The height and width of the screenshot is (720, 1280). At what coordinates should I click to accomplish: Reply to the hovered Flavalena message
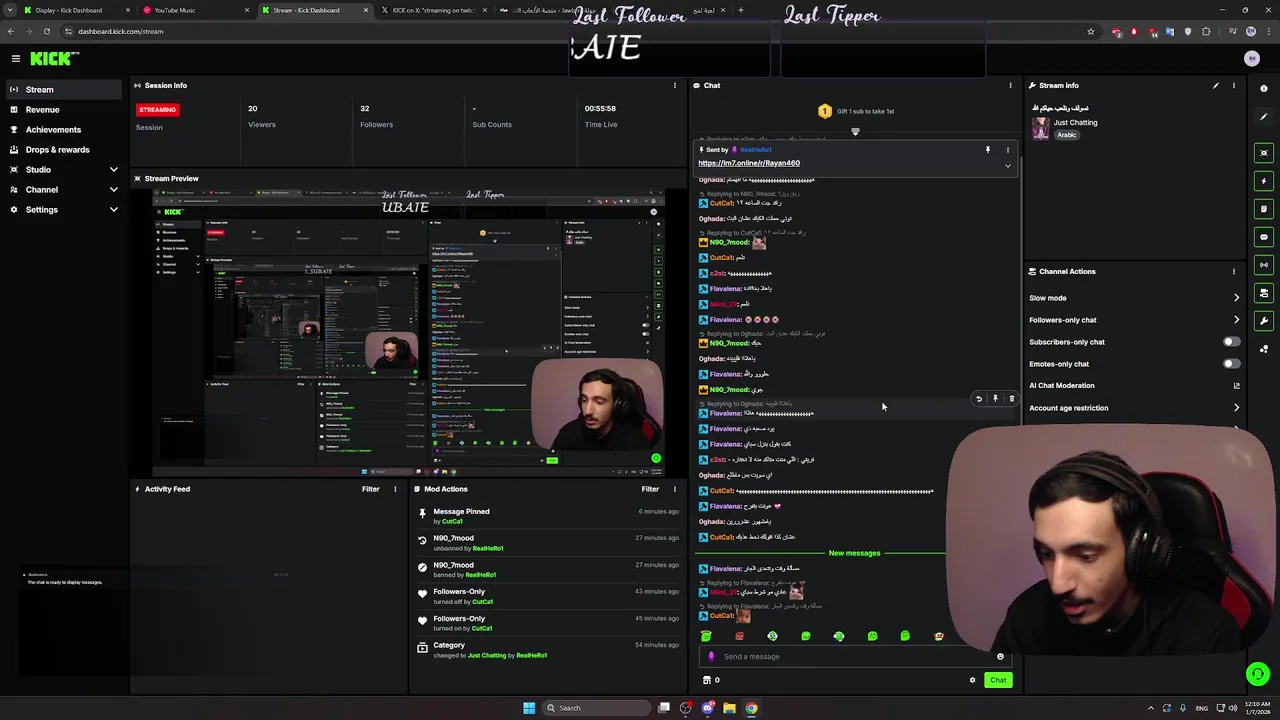click(x=979, y=399)
